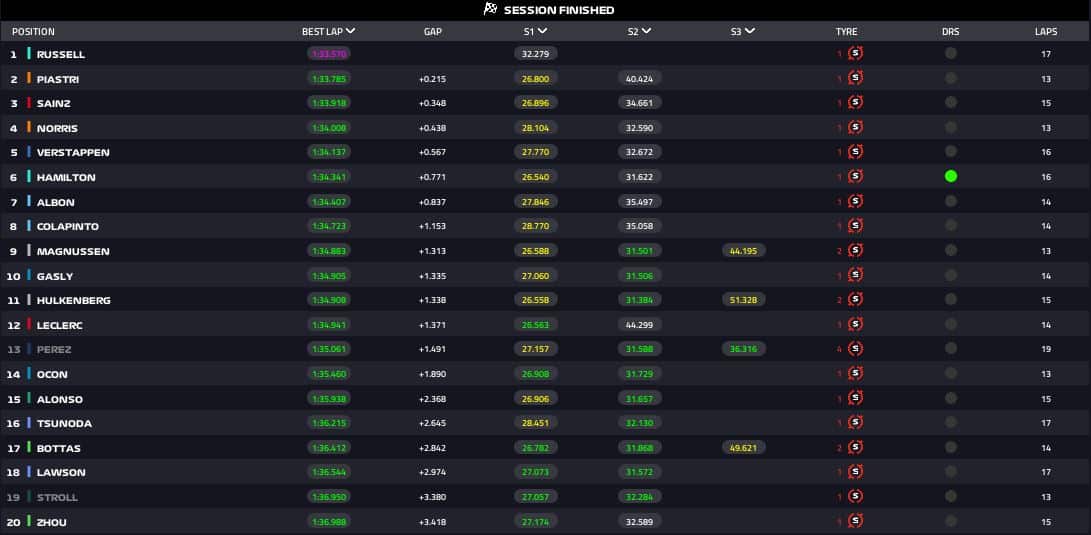
Task: Click Bottas's soft tyre icon
Action: (855, 447)
